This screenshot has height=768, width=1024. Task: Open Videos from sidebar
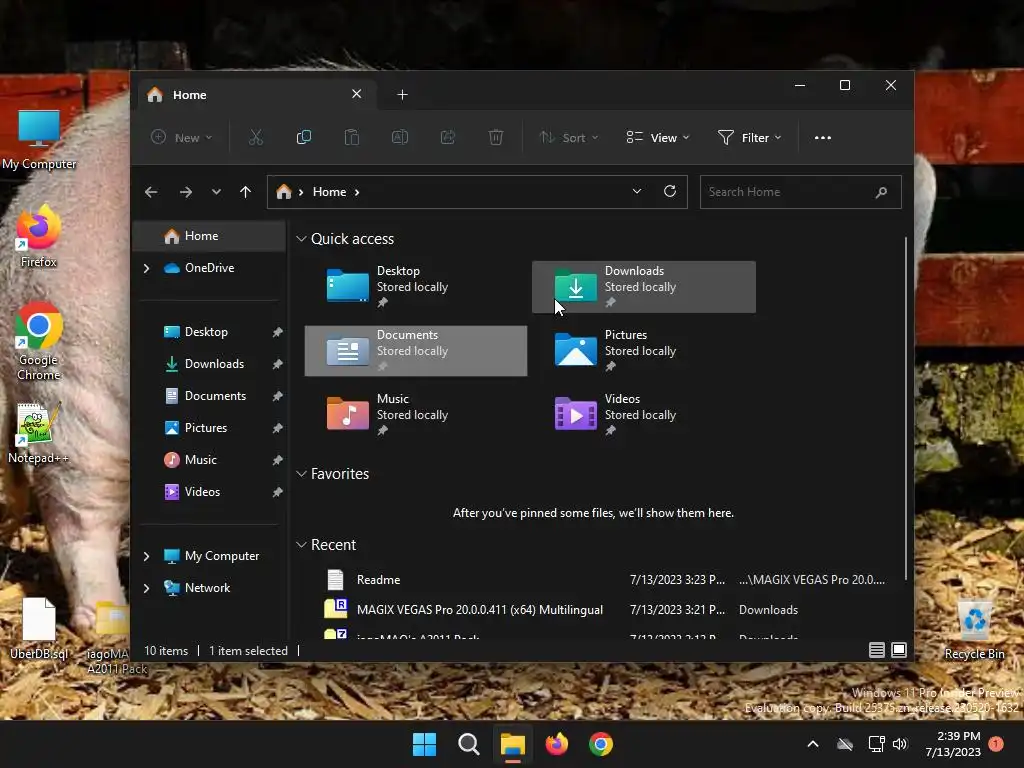point(202,492)
